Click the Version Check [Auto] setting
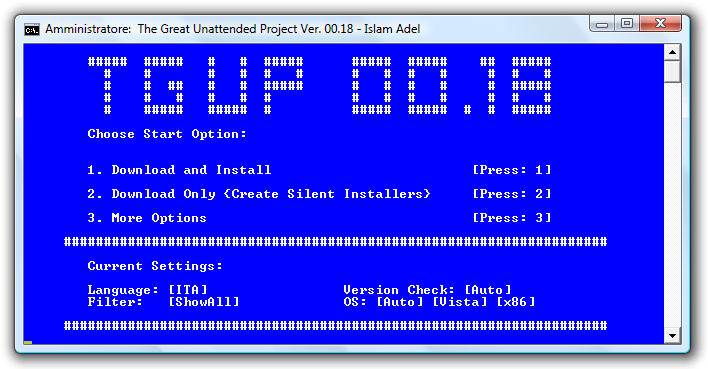 [427, 290]
